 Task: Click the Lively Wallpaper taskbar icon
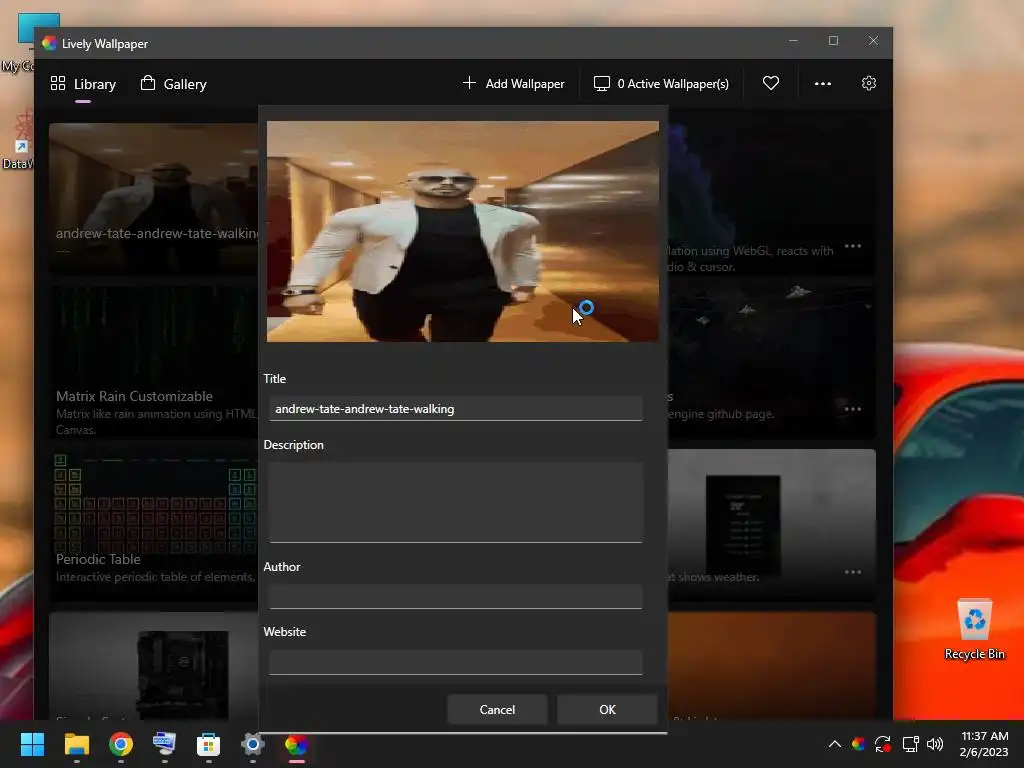click(x=296, y=744)
